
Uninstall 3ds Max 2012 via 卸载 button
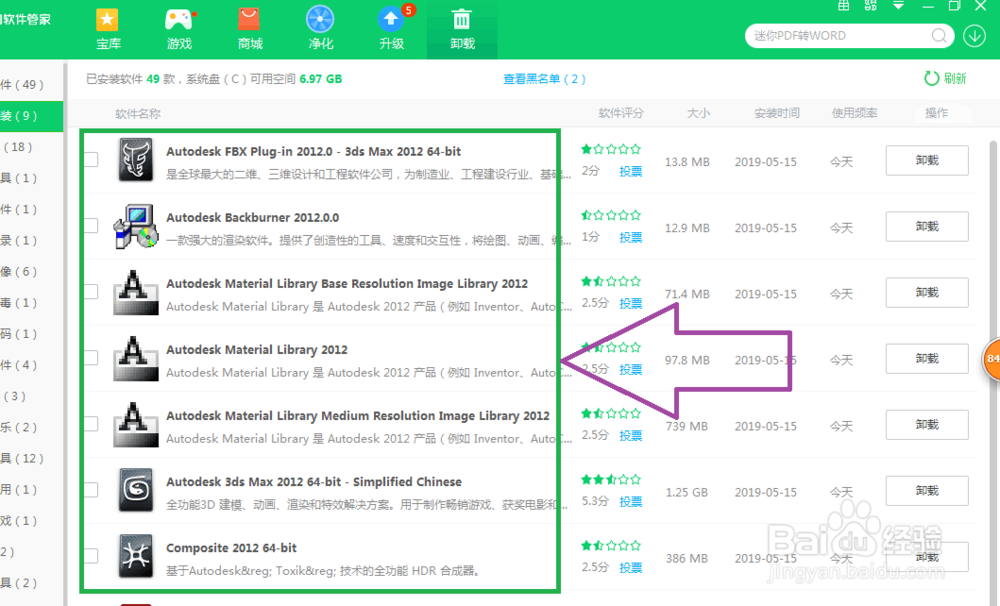coord(927,491)
